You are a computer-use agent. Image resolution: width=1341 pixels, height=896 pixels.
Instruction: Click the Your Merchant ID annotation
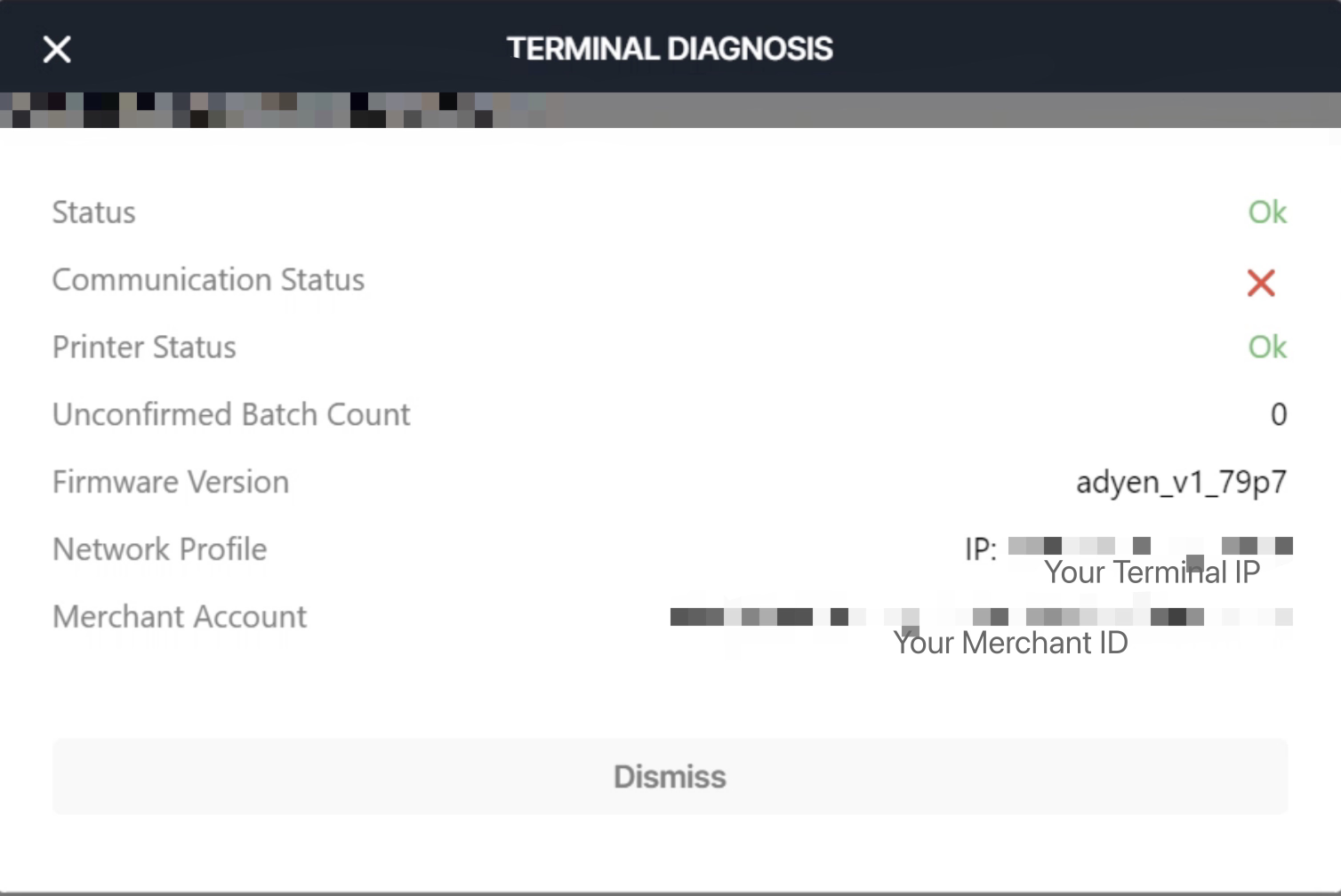point(1010,644)
